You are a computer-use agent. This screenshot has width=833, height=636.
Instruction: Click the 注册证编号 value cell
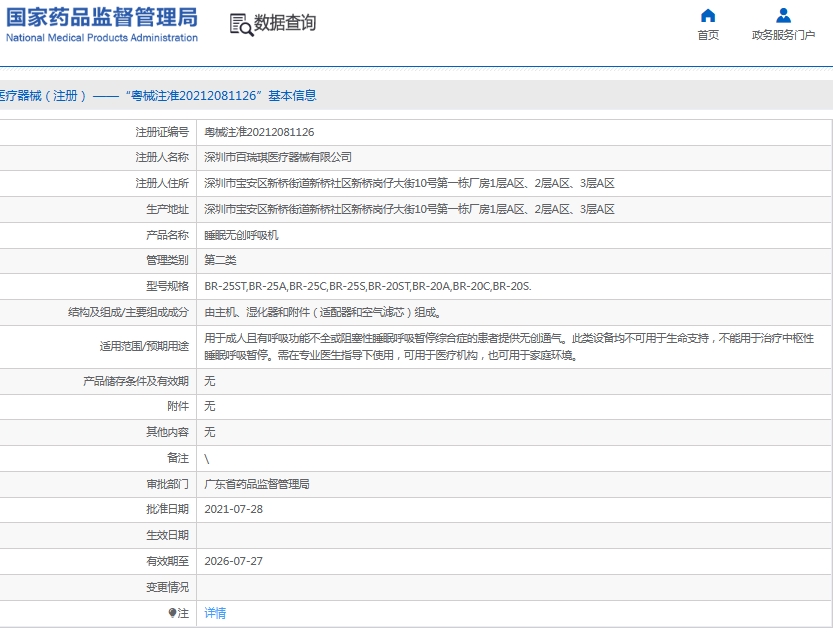pyautogui.click(x=260, y=131)
